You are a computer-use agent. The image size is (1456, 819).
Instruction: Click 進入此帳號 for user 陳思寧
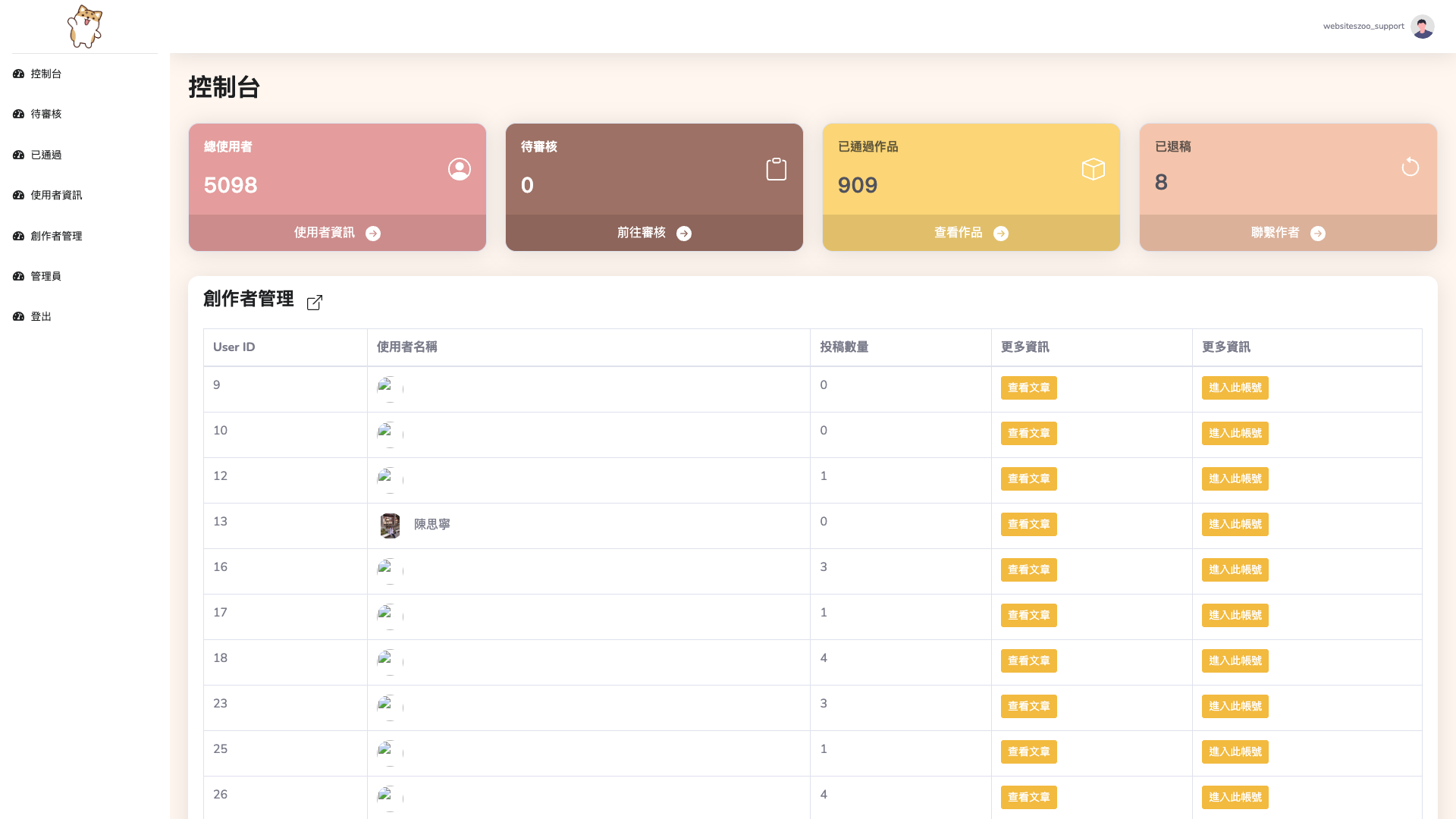1235,525
